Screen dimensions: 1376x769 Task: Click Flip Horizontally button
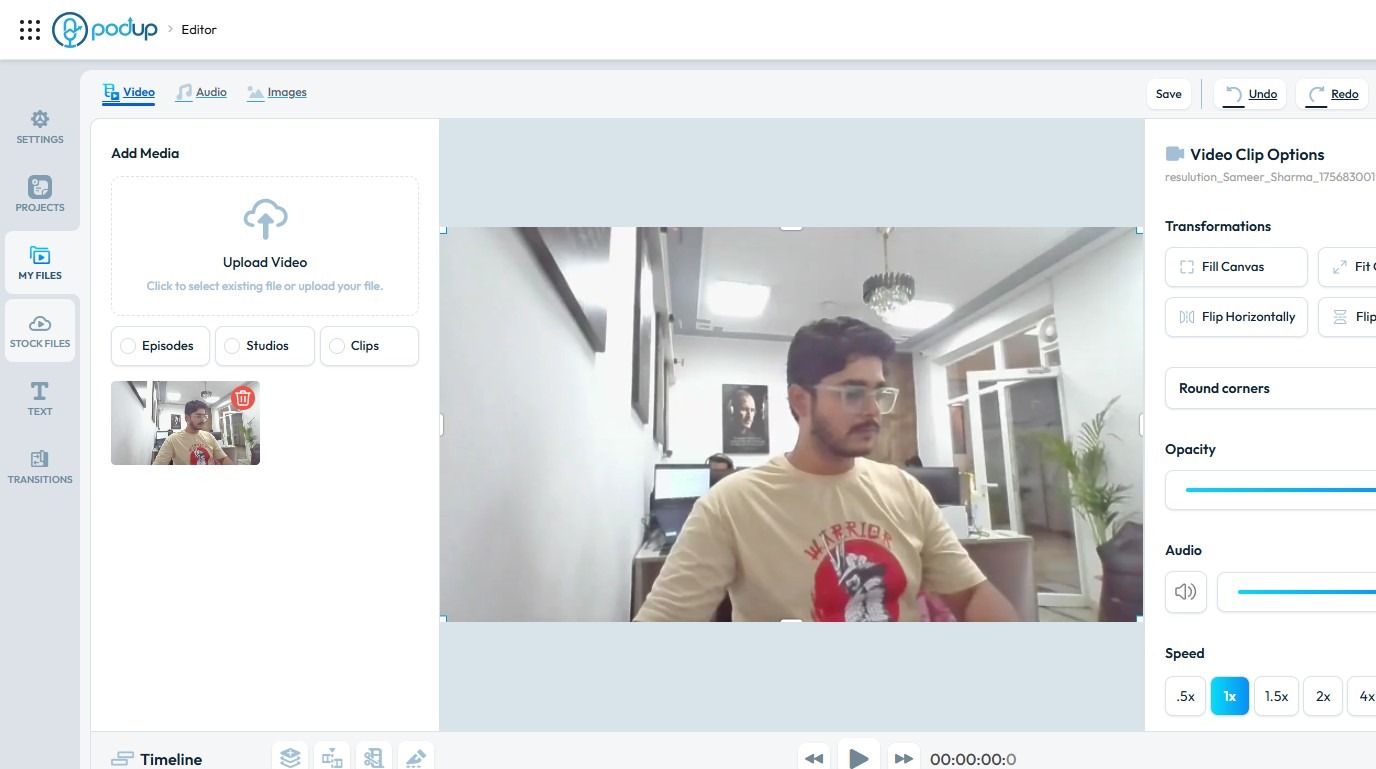[x=1236, y=317]
